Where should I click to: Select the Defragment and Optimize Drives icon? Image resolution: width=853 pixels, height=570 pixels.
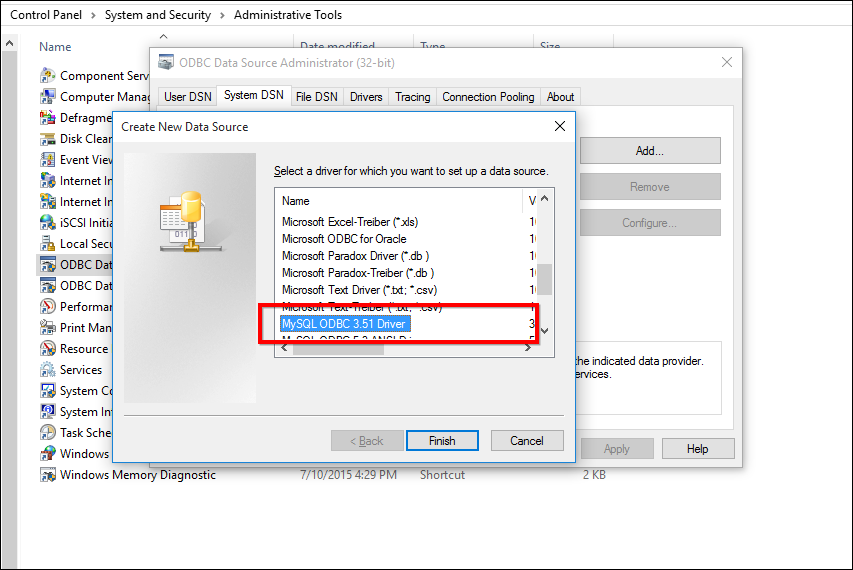pos(48,117)
